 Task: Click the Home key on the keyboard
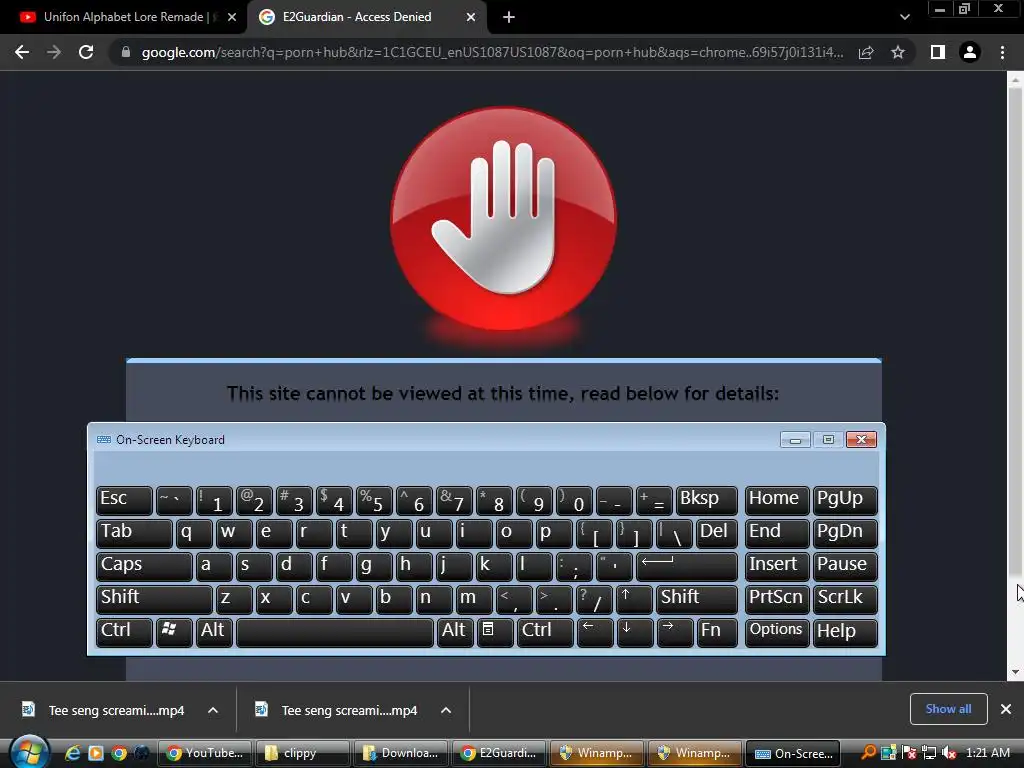(776, 500)
